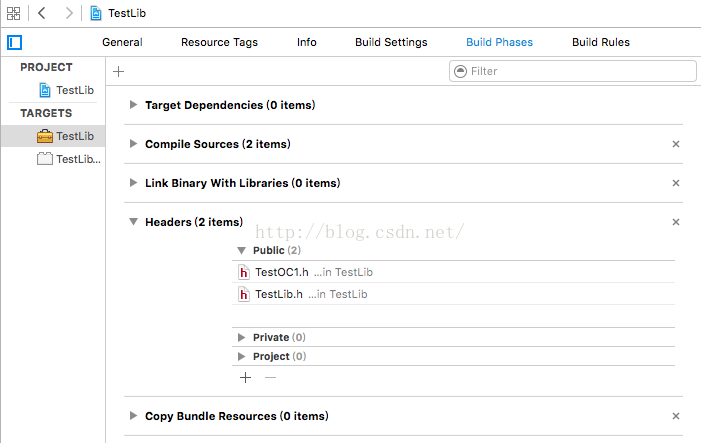Screen dimensions: 701x443
Task: Switch to the Build Settings tab
Action: [x=391, y=42]
